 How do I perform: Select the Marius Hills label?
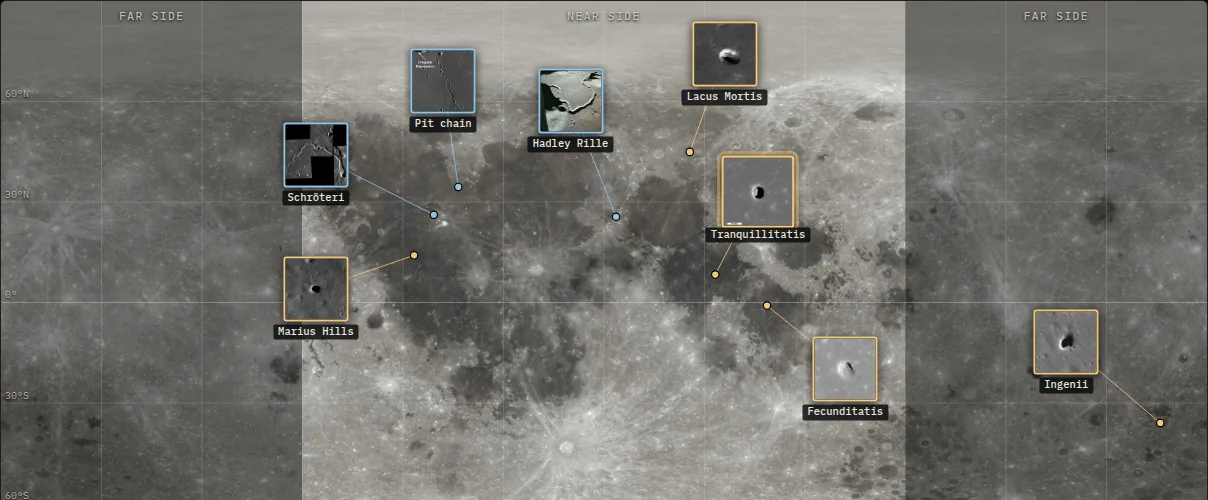click(316, 332)
